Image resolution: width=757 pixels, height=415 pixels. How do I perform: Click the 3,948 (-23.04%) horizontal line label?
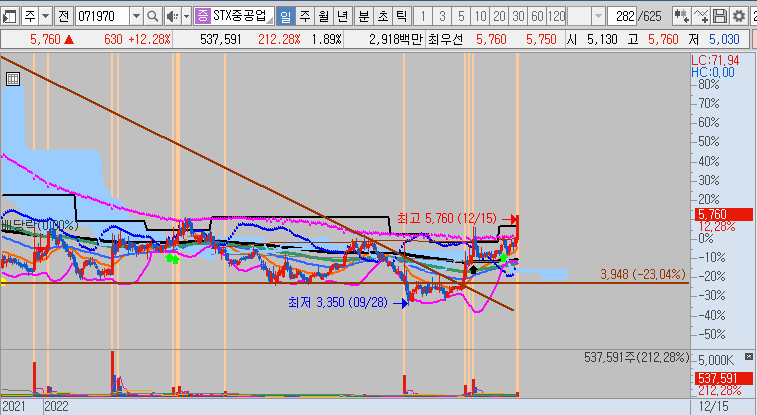(x=643, y=275)
